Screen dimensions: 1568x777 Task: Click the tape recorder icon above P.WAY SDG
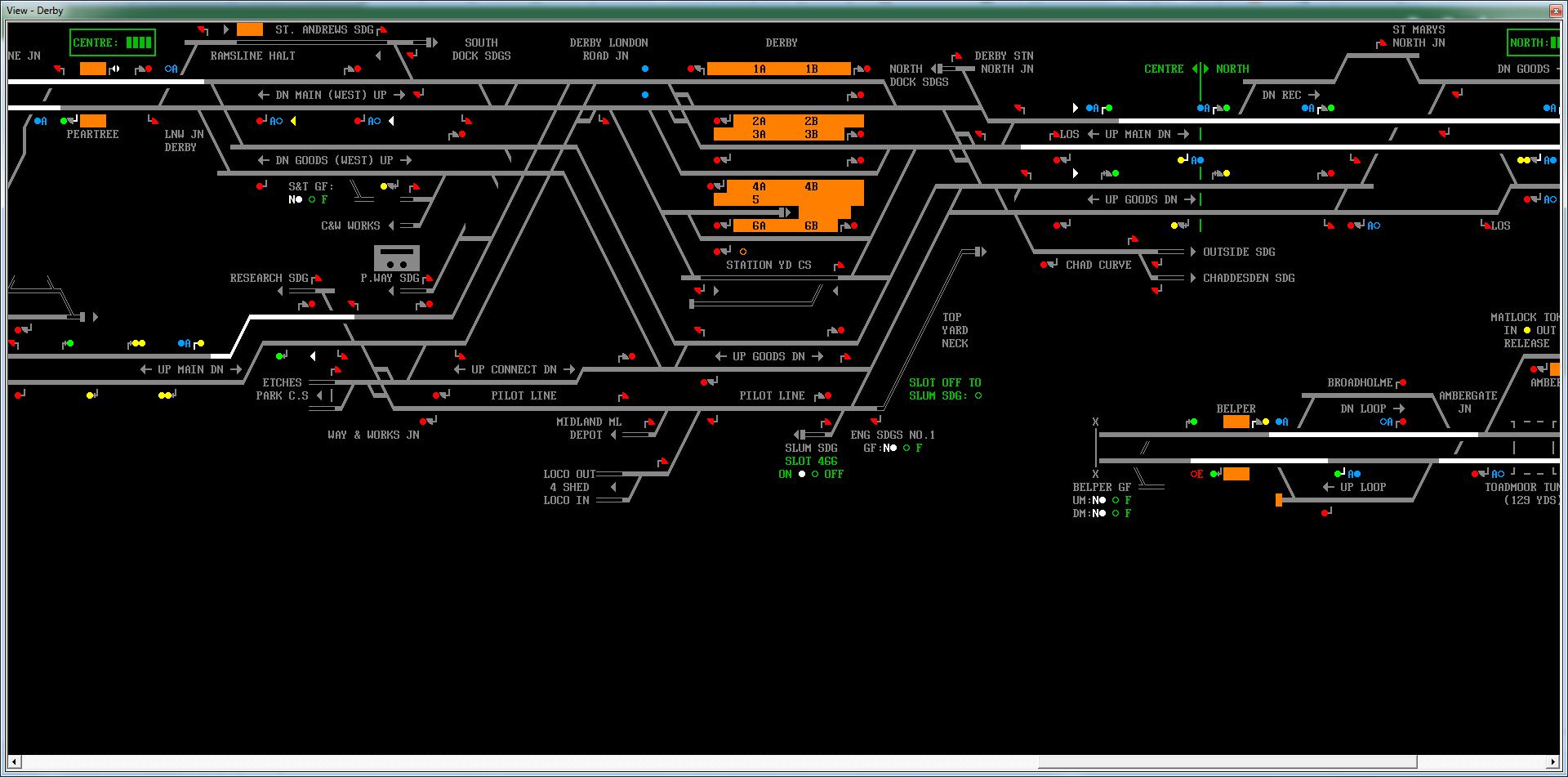397,257
